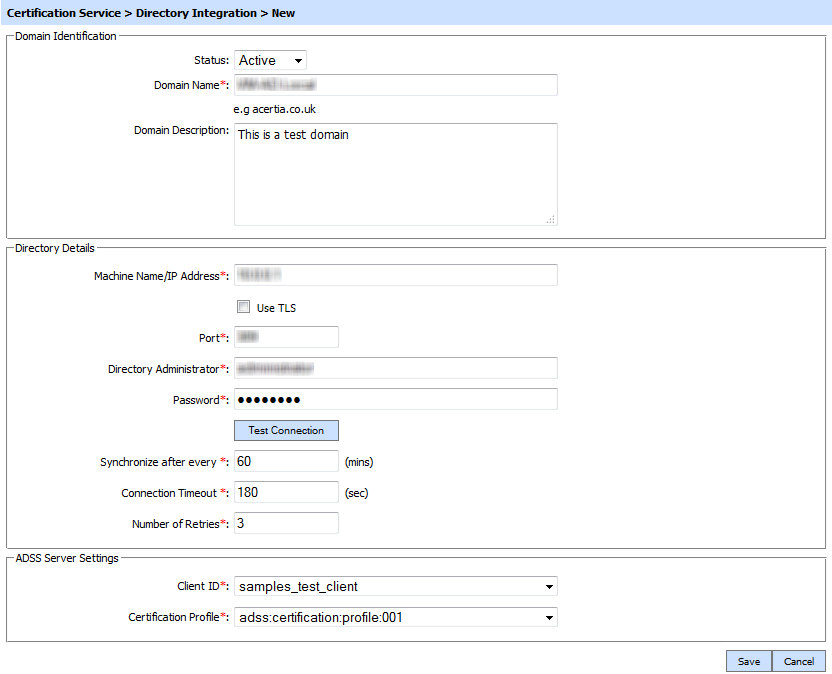This screenshot has height=674, width=832.
Task: Click the Number of Retries field
Action: (x=286, y=523)
